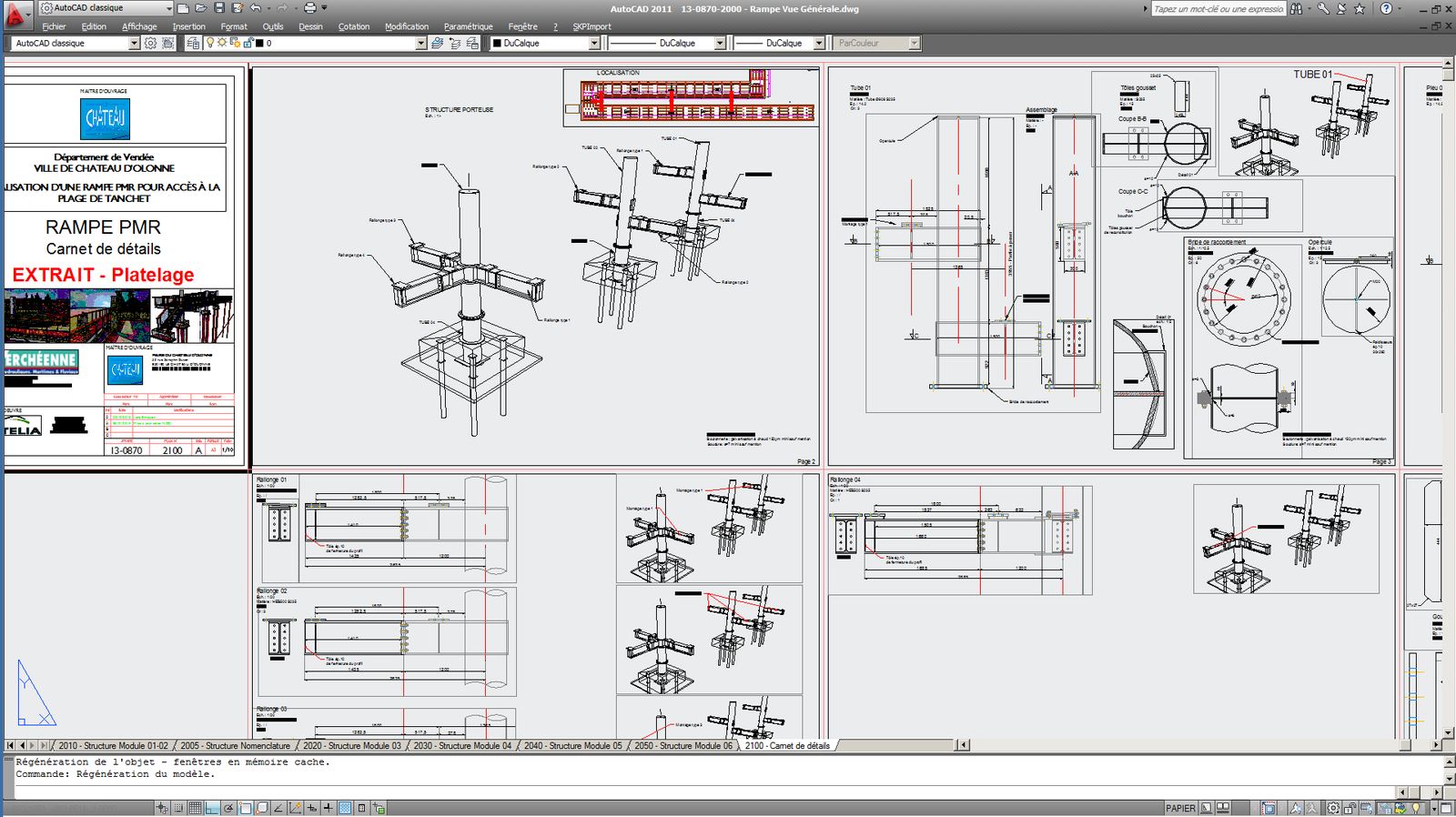Open the ParCouleur plot style dropdown
This screenshot has width=1456, height=817.
coord(915,43)
